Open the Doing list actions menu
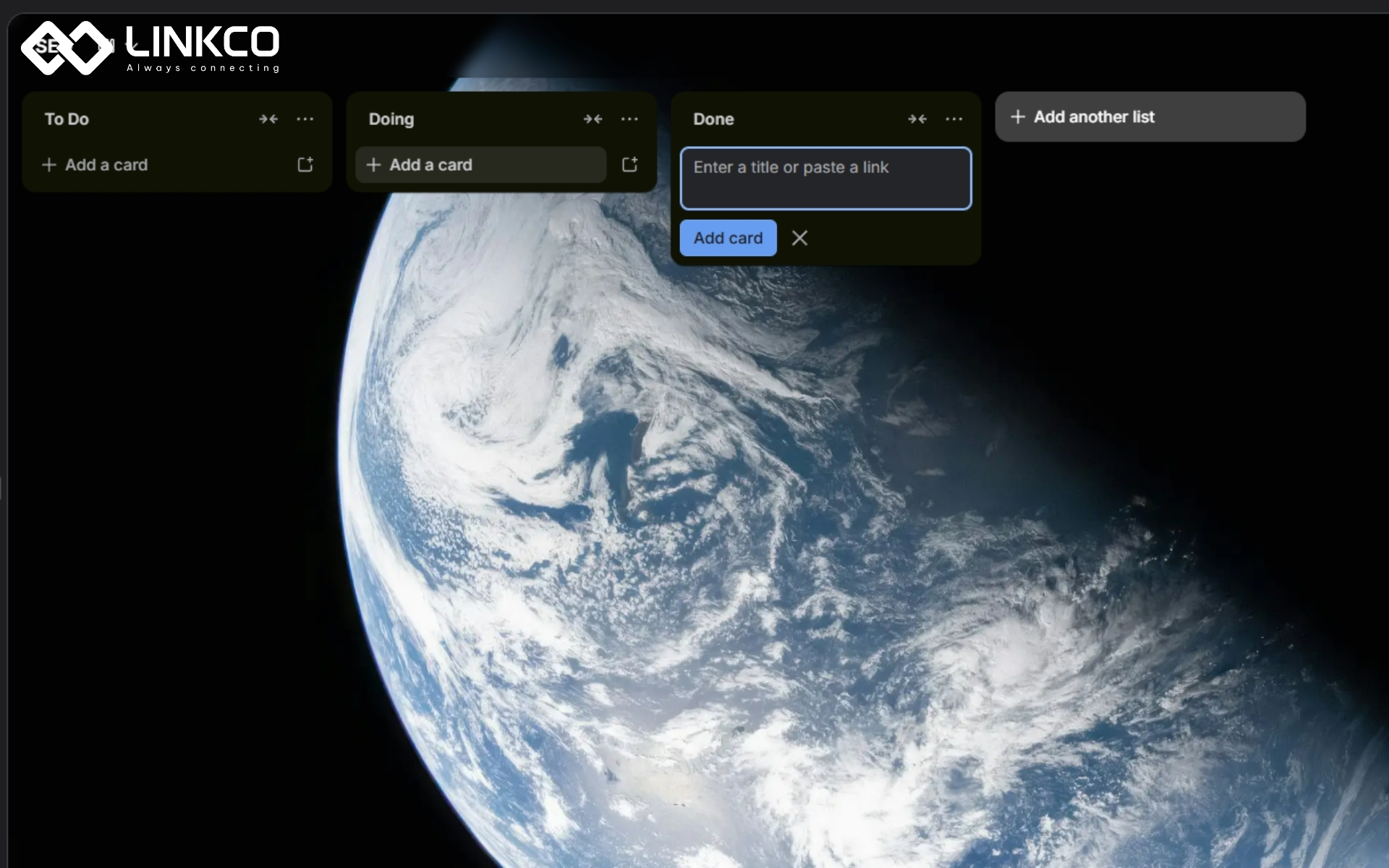This screenshot has width=1389, height=868. (x=629, y=119)
